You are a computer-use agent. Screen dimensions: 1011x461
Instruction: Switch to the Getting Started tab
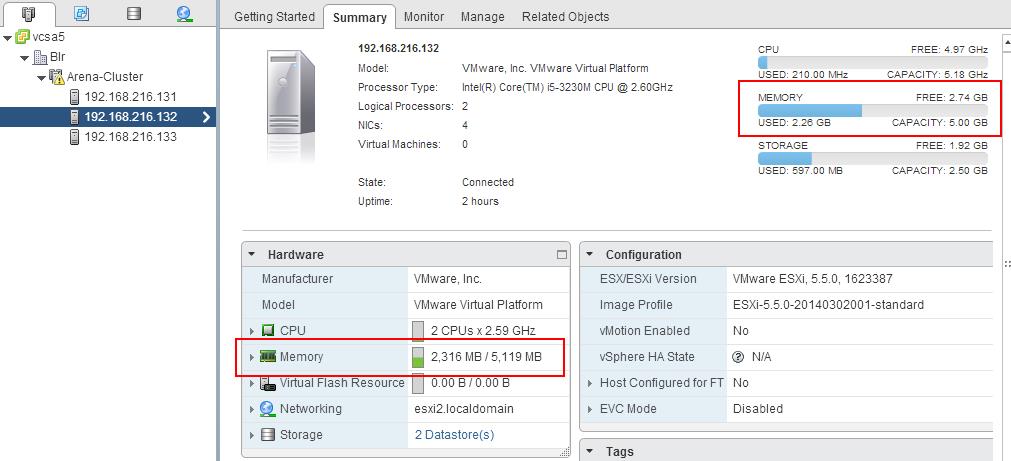coord(274,17)
